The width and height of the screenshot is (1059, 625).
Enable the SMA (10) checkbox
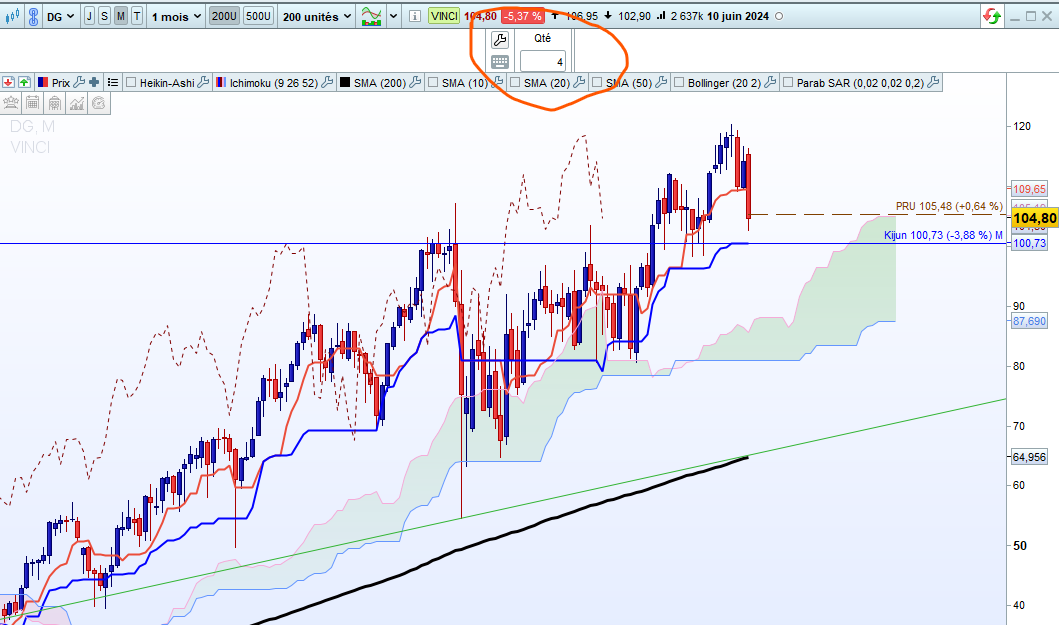[x=433, y=82]
